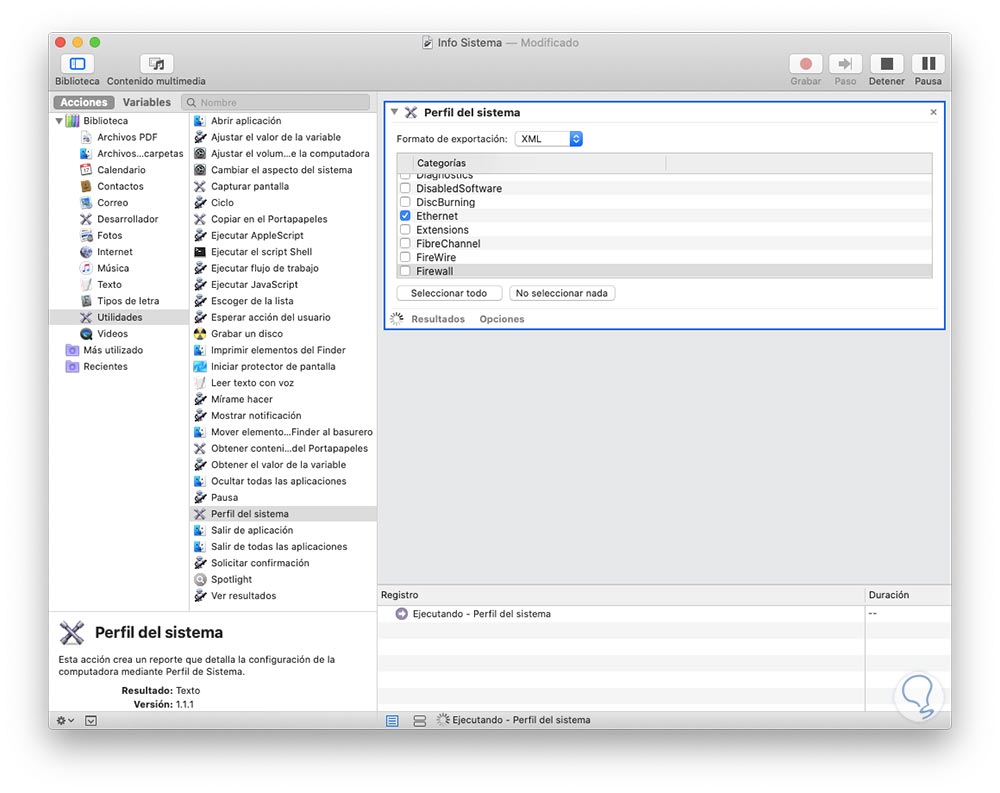Select the Tipos de letra category icon
Viewport: 1000px width, 793px height.
[x=86, y=301]
